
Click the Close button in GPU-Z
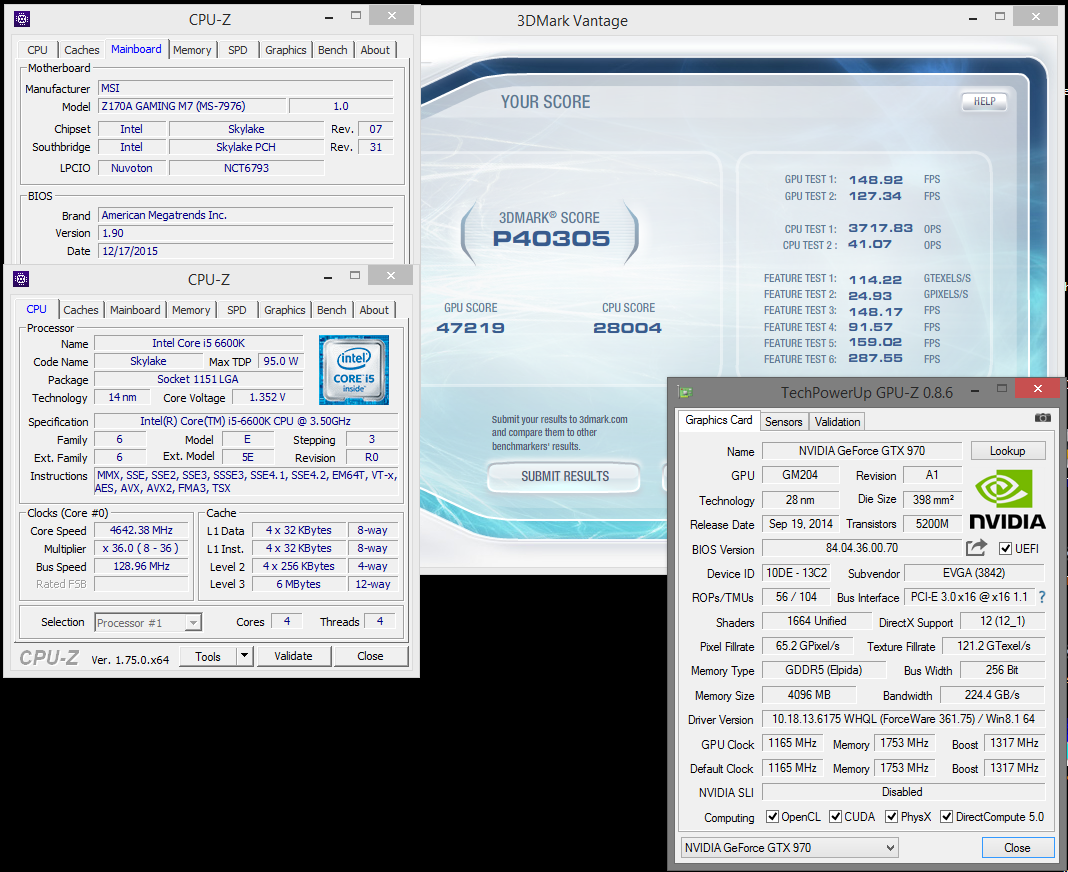1017,847
